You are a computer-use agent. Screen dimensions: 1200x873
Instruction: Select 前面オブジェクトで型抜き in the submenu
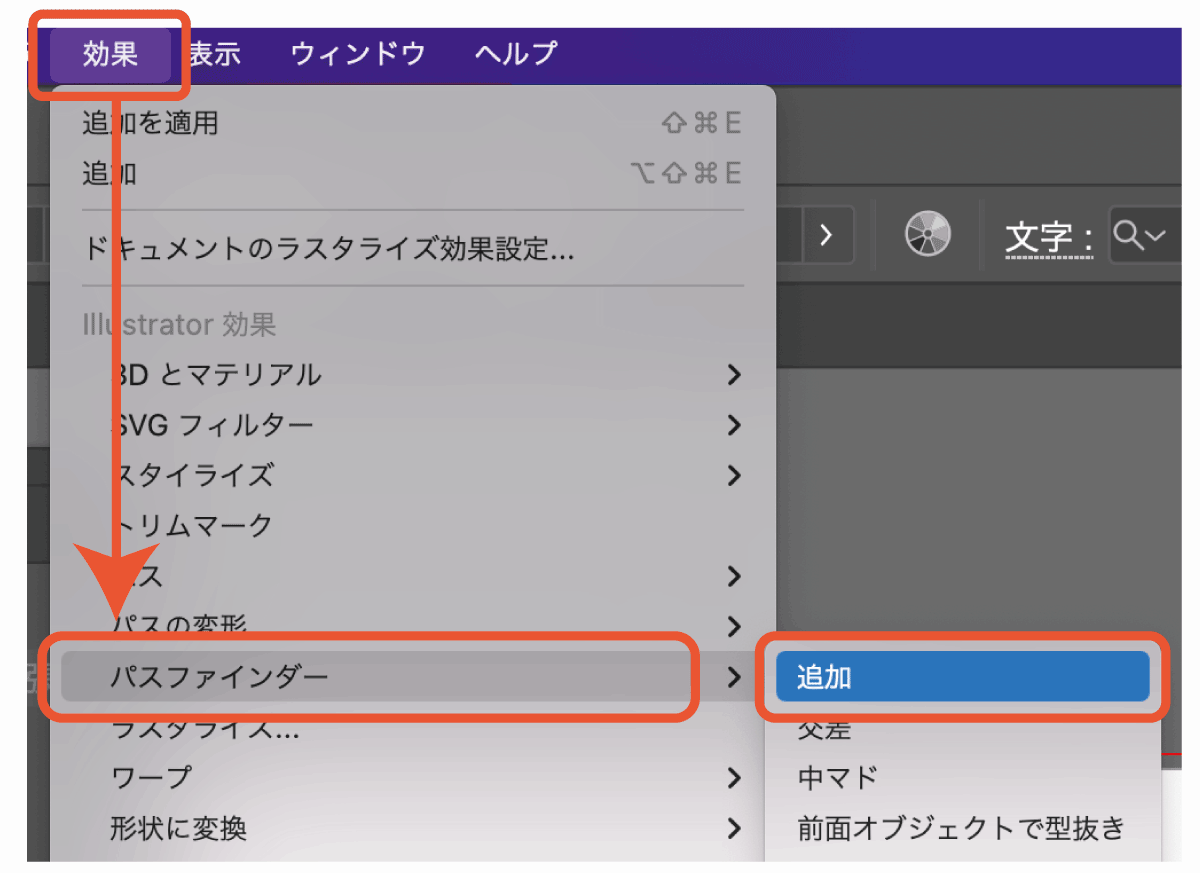coord(961,828)
